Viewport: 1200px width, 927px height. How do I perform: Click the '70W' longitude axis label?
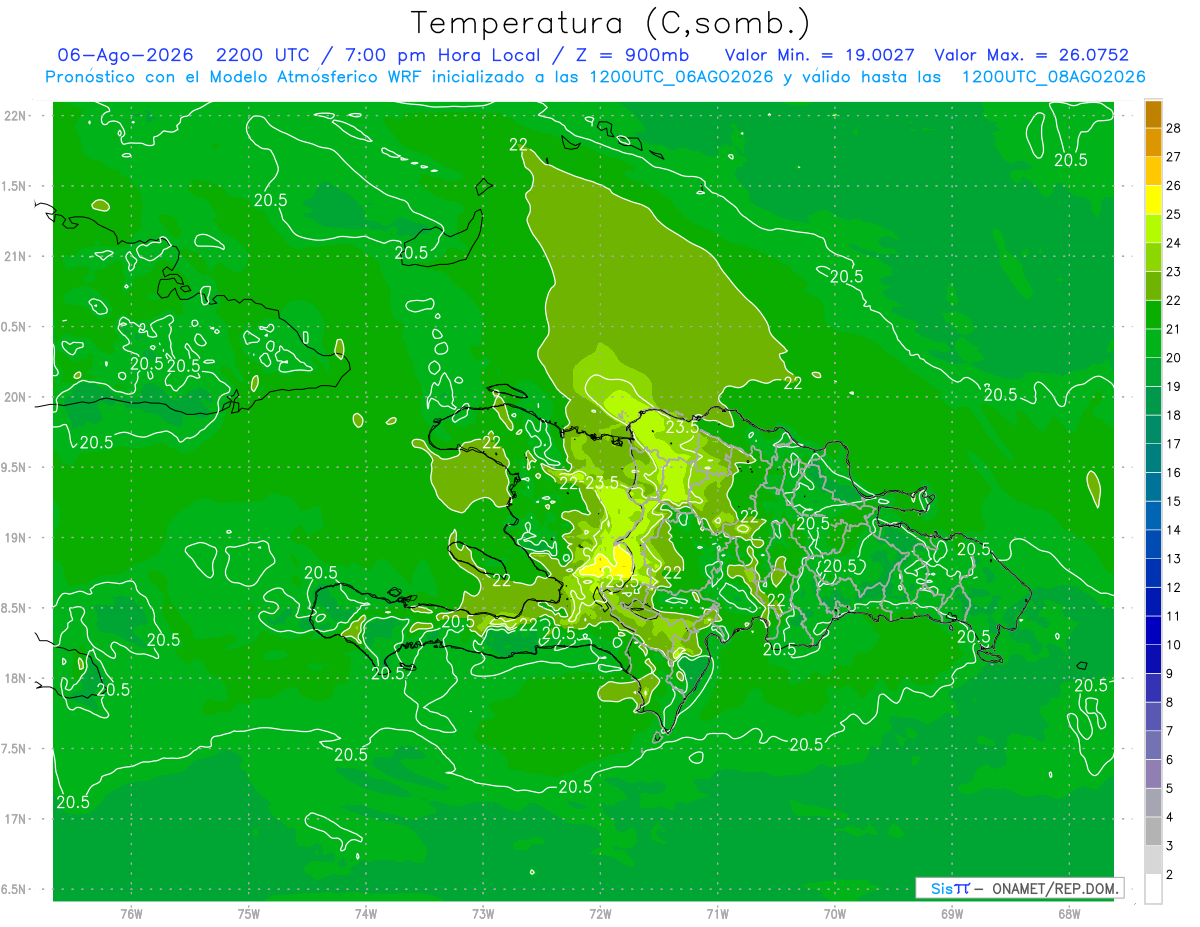pos(834,913)
